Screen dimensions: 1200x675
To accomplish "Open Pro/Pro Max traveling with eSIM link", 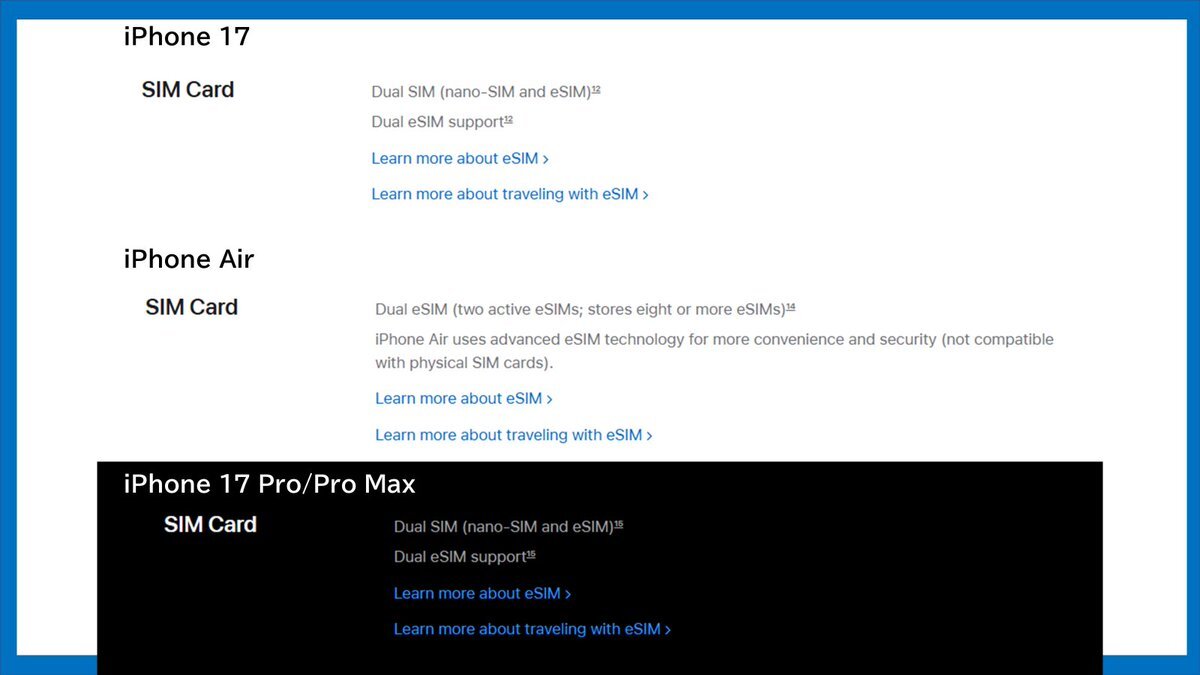I will click(x=532, y=629).
